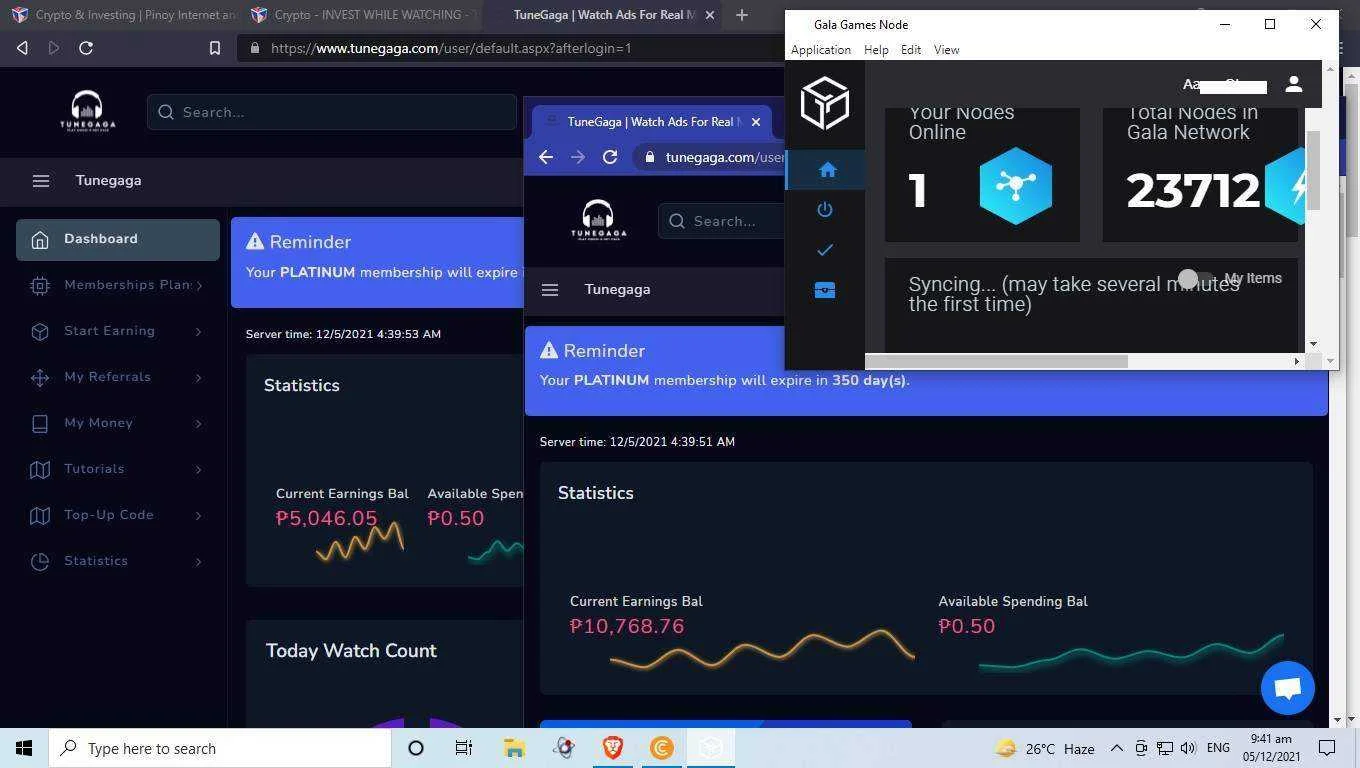1360x768 pixels.
Task: Toggle the hamburger menu in the background TuneGaga page
Action: pos(41,181)
